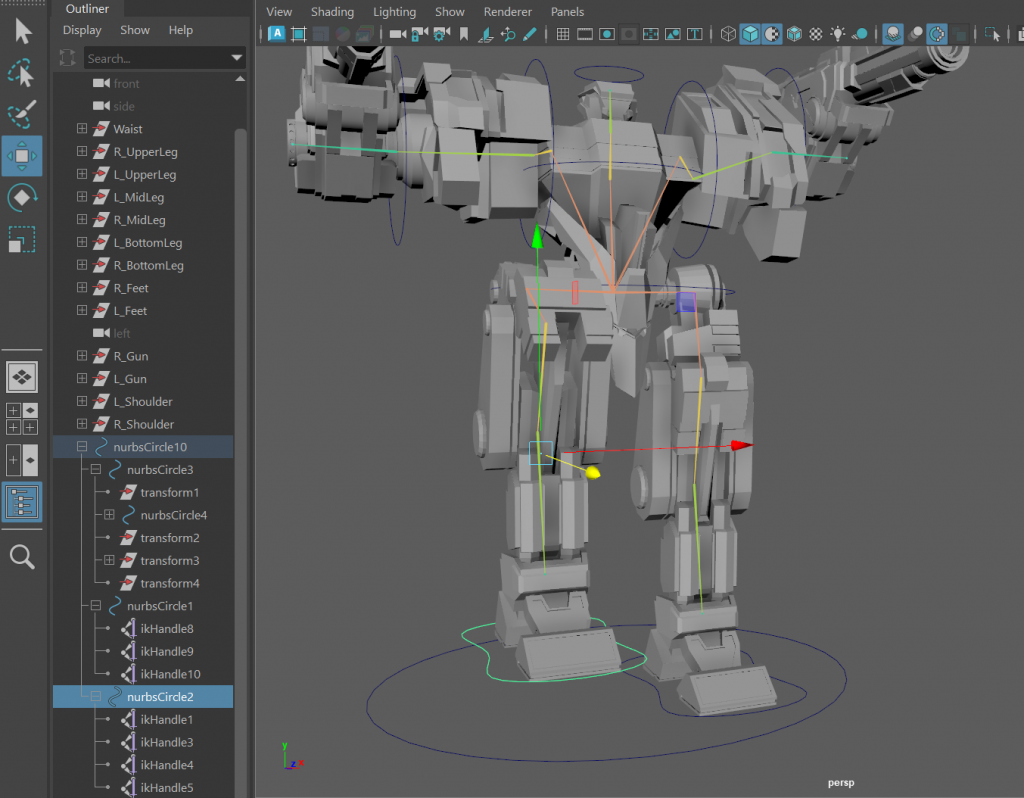Select transform3 in the Outliner tree
This screenshot has height=798, width=1024.
[169, 561]
